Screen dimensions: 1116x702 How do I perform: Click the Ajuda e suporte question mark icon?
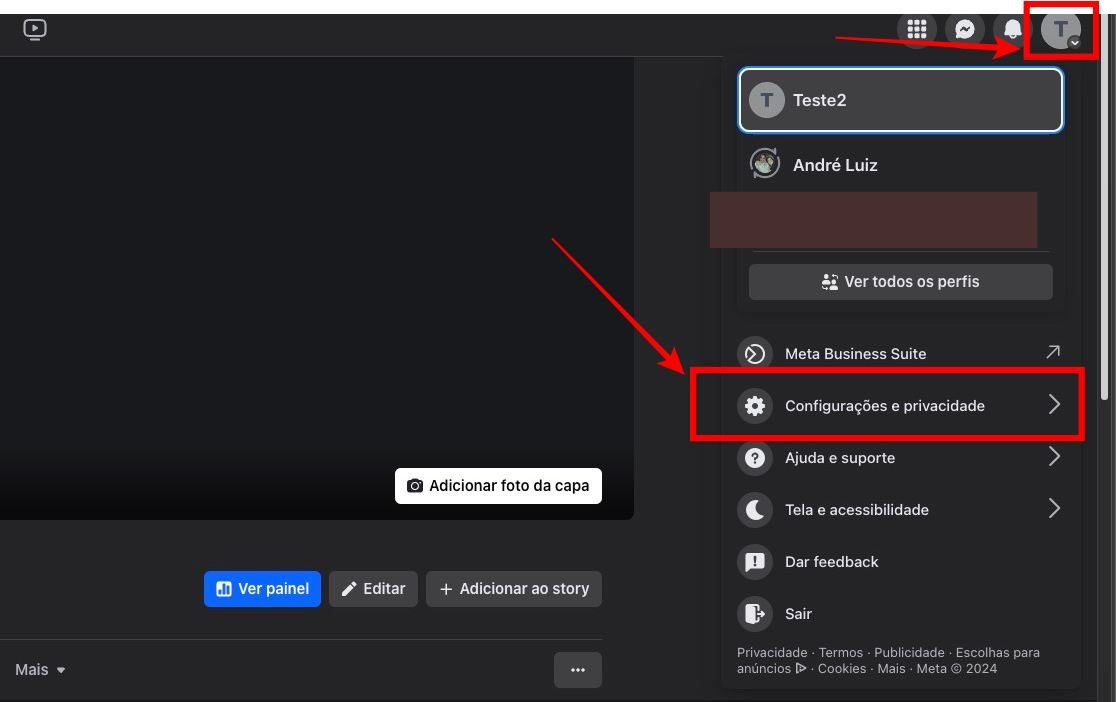[x=755, y=457]
